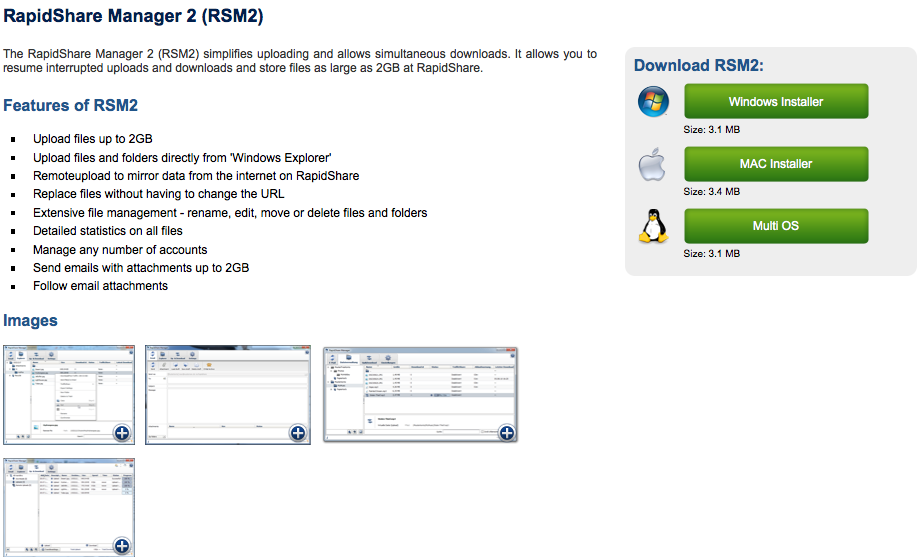This screenshot has height=557, width=921.
Task: Click 'Replace files without having to change the URL'
Action: point(159,194)
